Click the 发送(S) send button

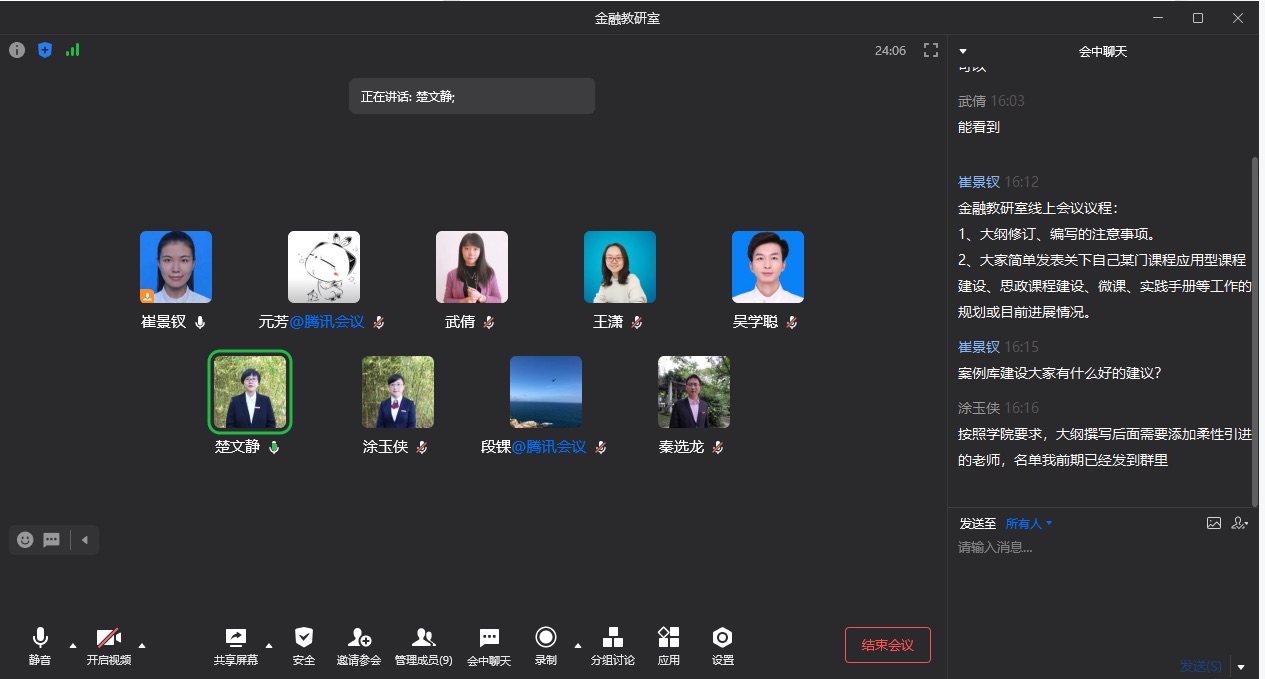coord(1200,666)
